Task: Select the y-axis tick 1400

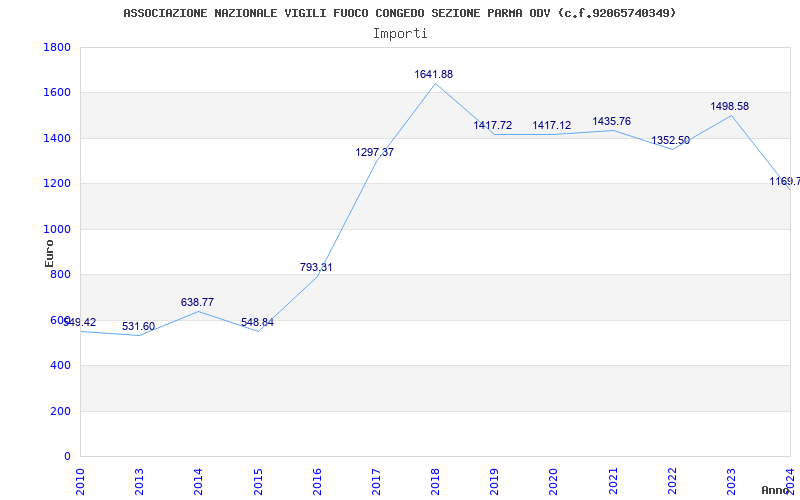Action: (57, 138)
